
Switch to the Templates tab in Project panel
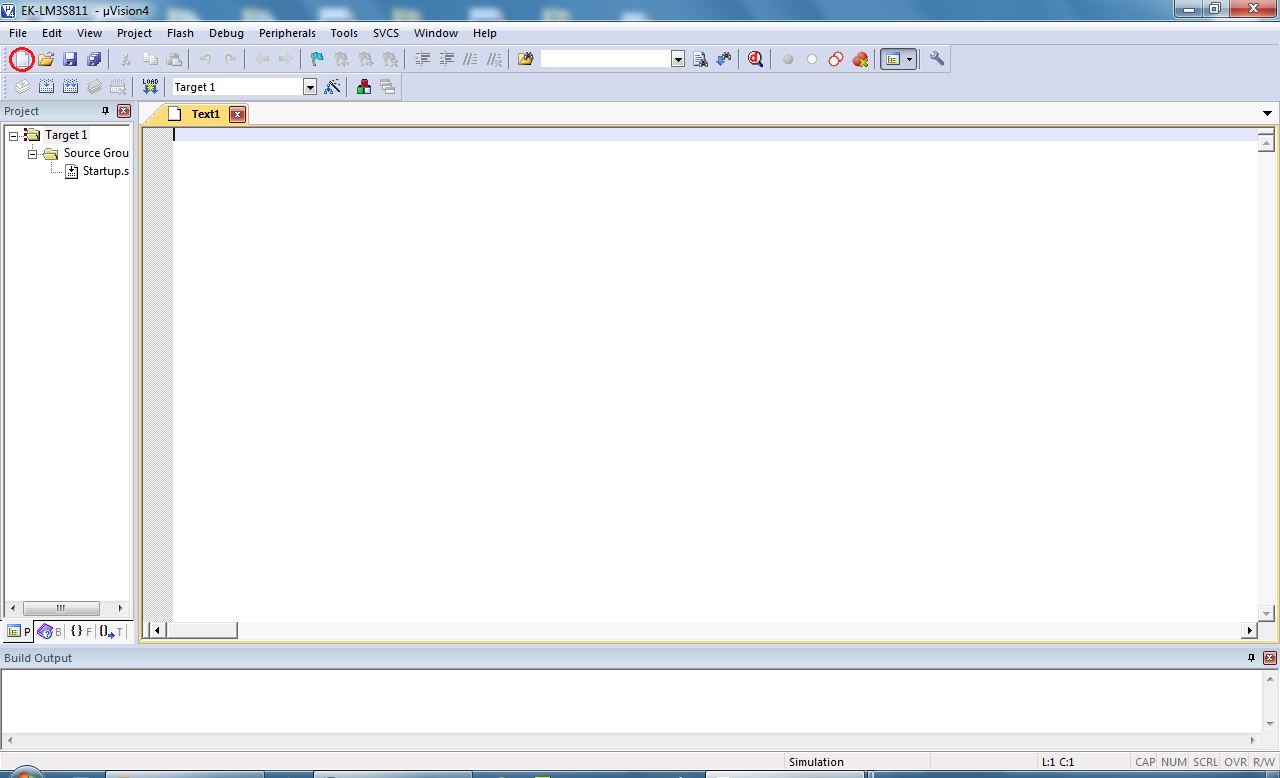click(x=112, y=631)
